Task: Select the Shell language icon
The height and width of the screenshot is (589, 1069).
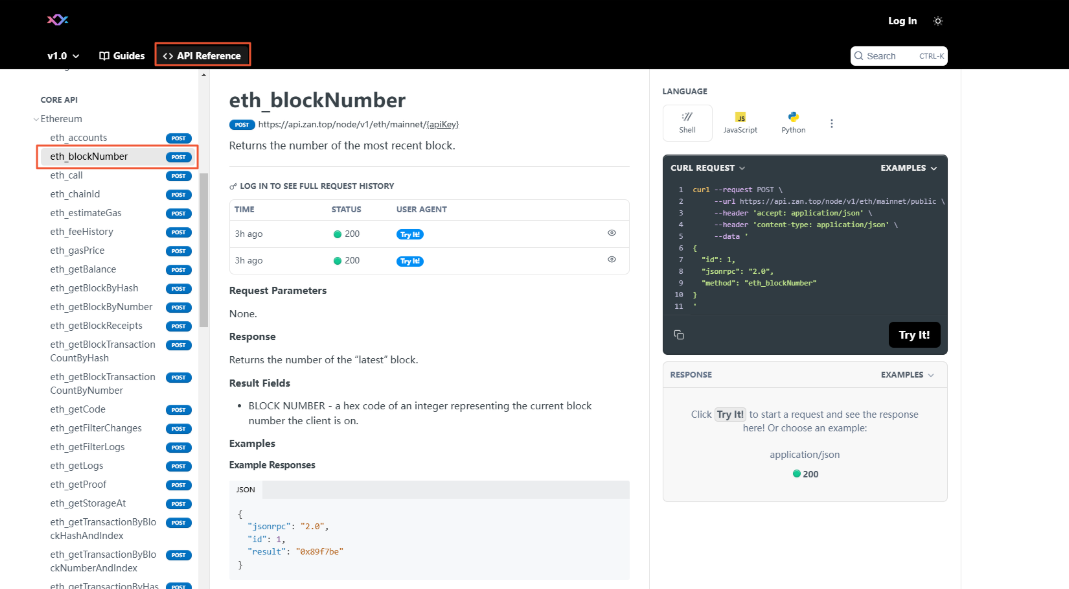Action: click(687, 122)
